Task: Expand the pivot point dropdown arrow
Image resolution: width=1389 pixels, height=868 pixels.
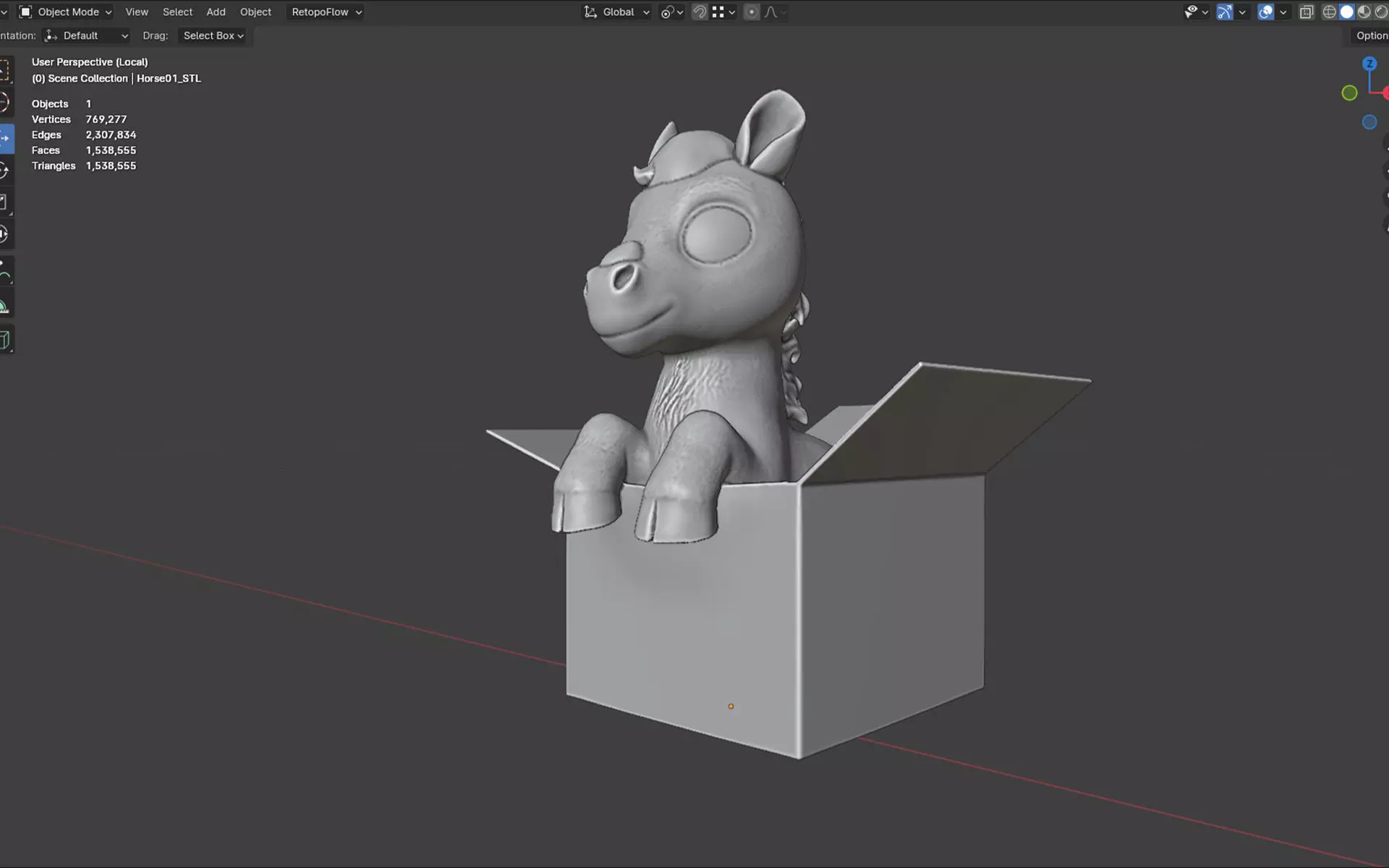Action: 680,12
